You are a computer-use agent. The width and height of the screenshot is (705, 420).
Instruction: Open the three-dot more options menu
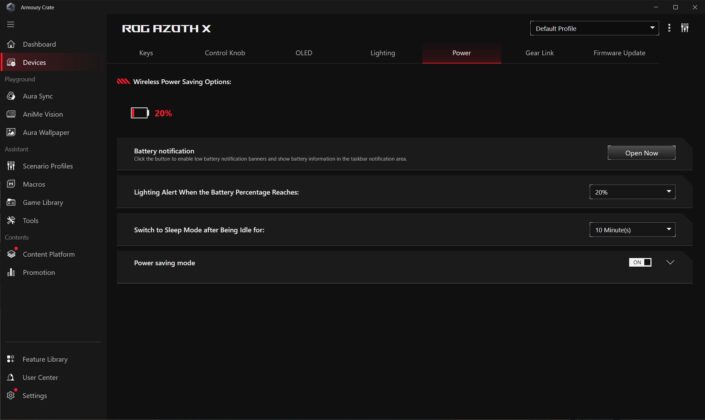(x=669, y=28)
